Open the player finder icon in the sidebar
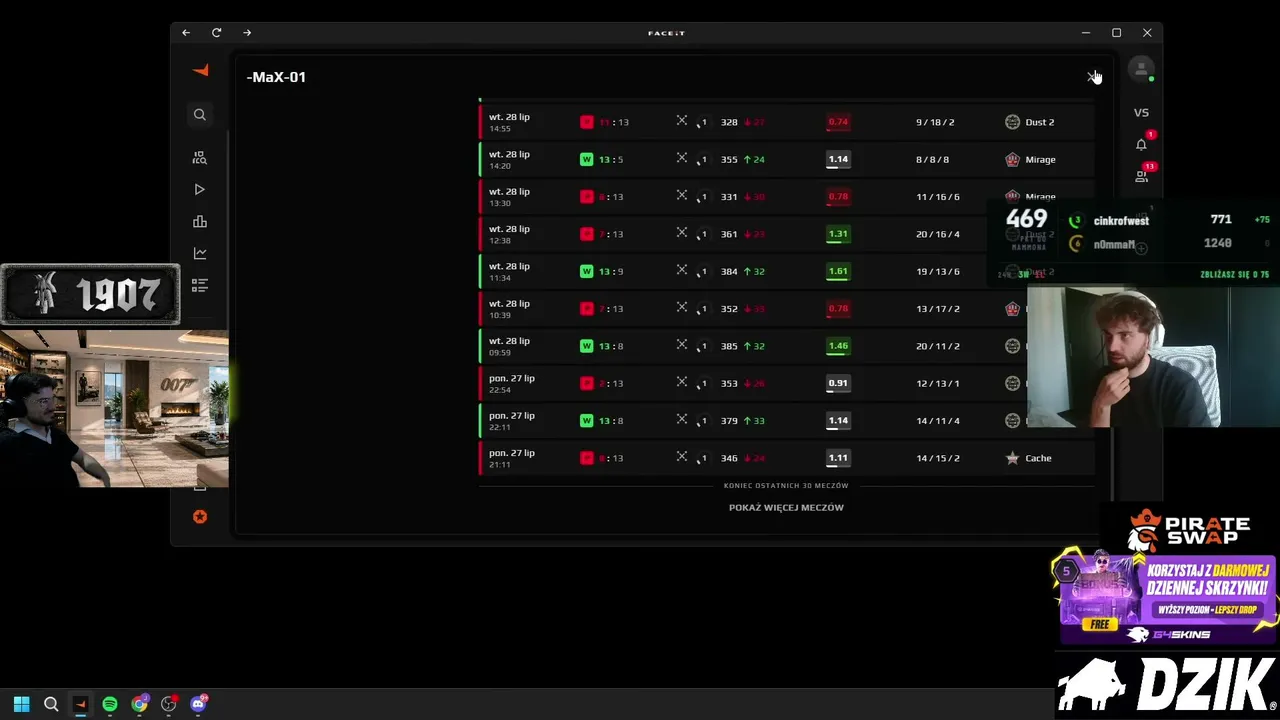The image size is (1280, 720). pyautogui.click(x=200, y=158)
